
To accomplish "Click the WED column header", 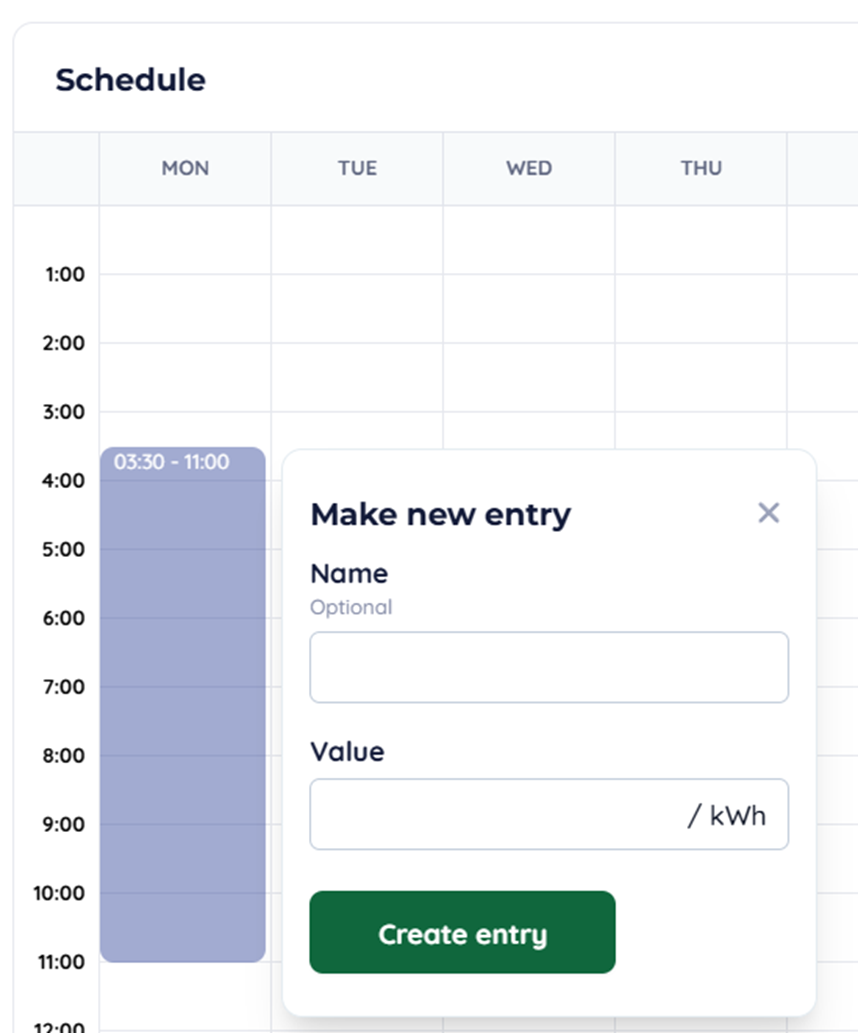I will click(529, 168).
